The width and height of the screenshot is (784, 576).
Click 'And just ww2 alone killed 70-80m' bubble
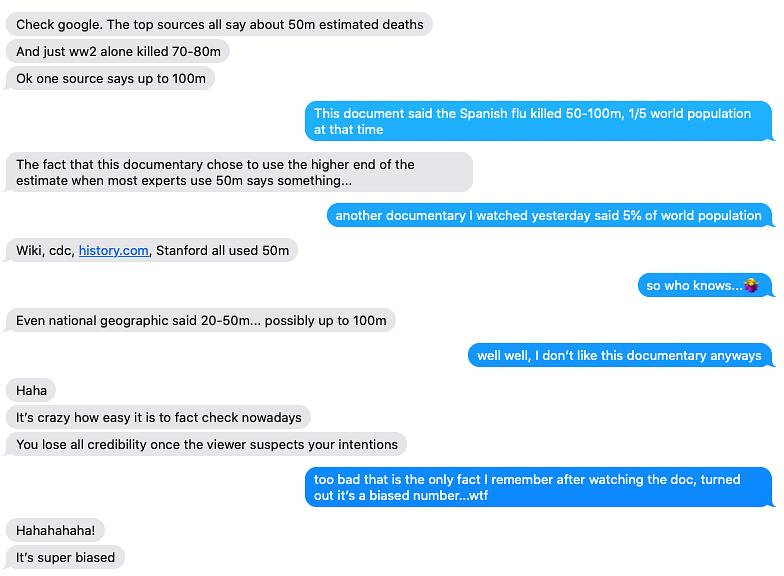[118, 52]
